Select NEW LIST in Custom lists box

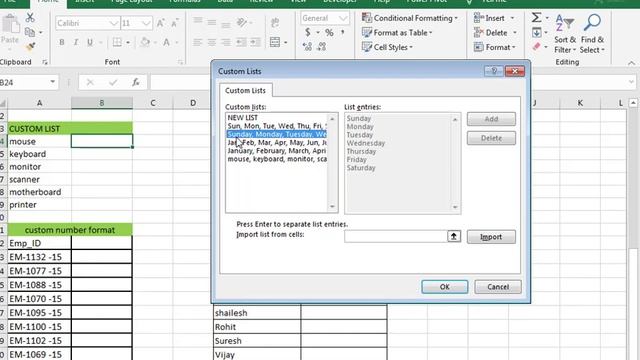tap(242, 118)
